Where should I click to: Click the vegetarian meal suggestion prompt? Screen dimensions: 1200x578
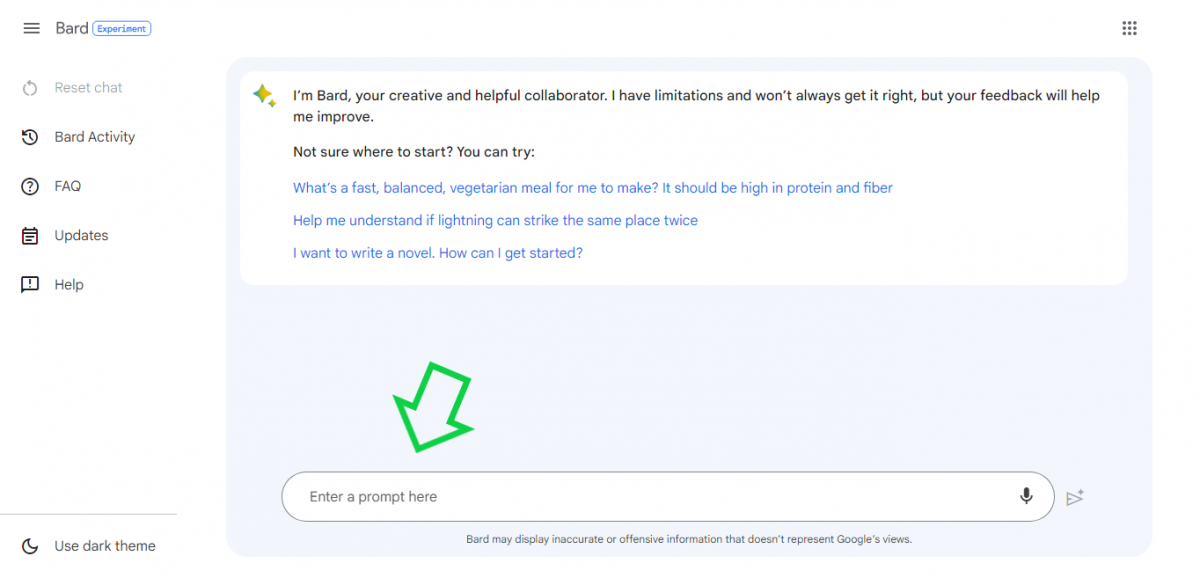tap(592, 188)
